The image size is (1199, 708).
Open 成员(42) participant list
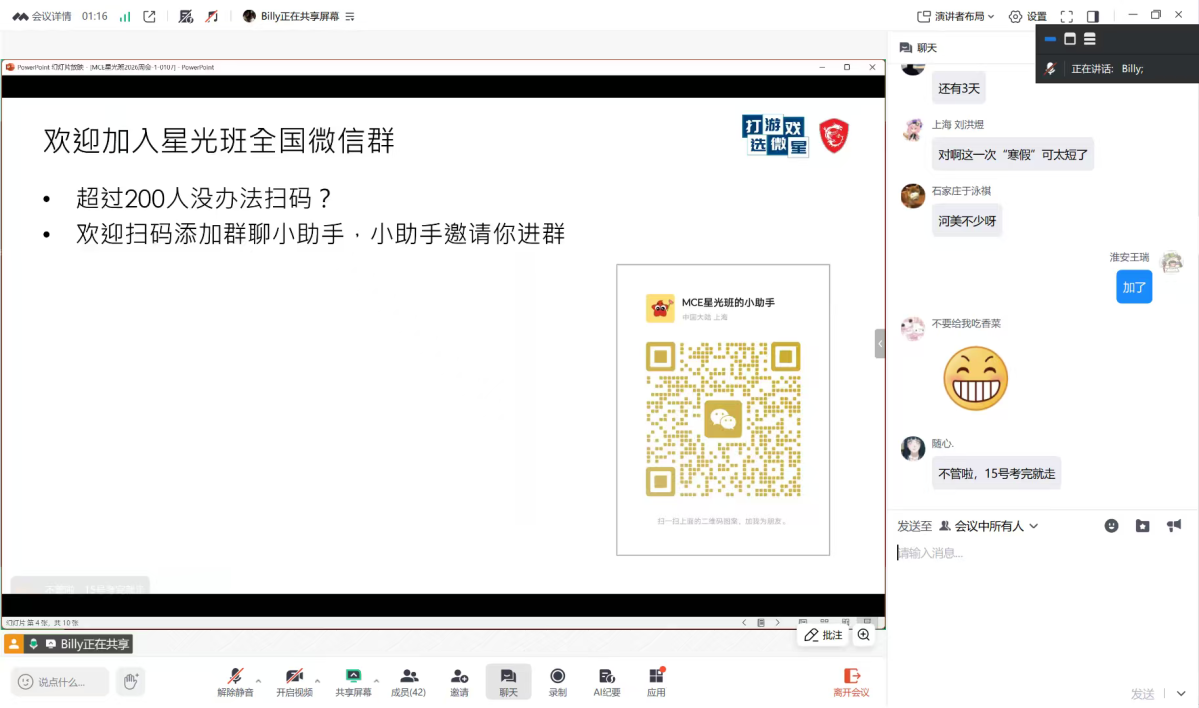pos(408,682)
